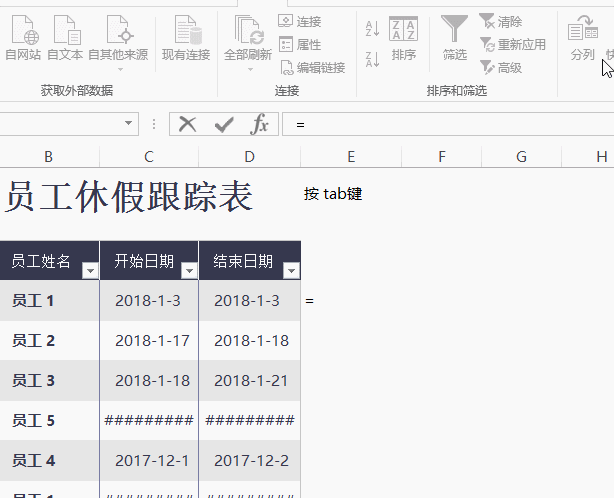
Task: Expand the Name Box dropdown arrow
Action: (x=129, y=124)
